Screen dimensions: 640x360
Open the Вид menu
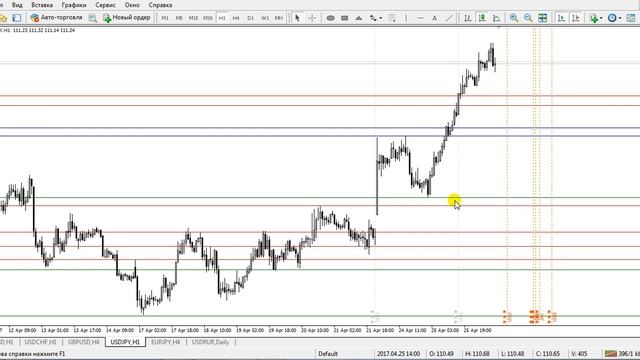(x=17, y=5)
